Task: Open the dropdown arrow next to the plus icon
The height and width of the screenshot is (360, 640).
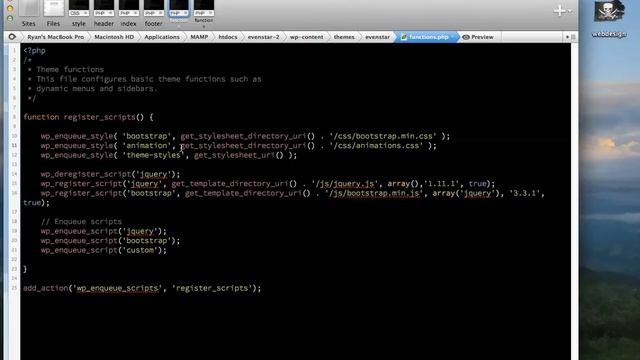Action: [x=570, y=11]
